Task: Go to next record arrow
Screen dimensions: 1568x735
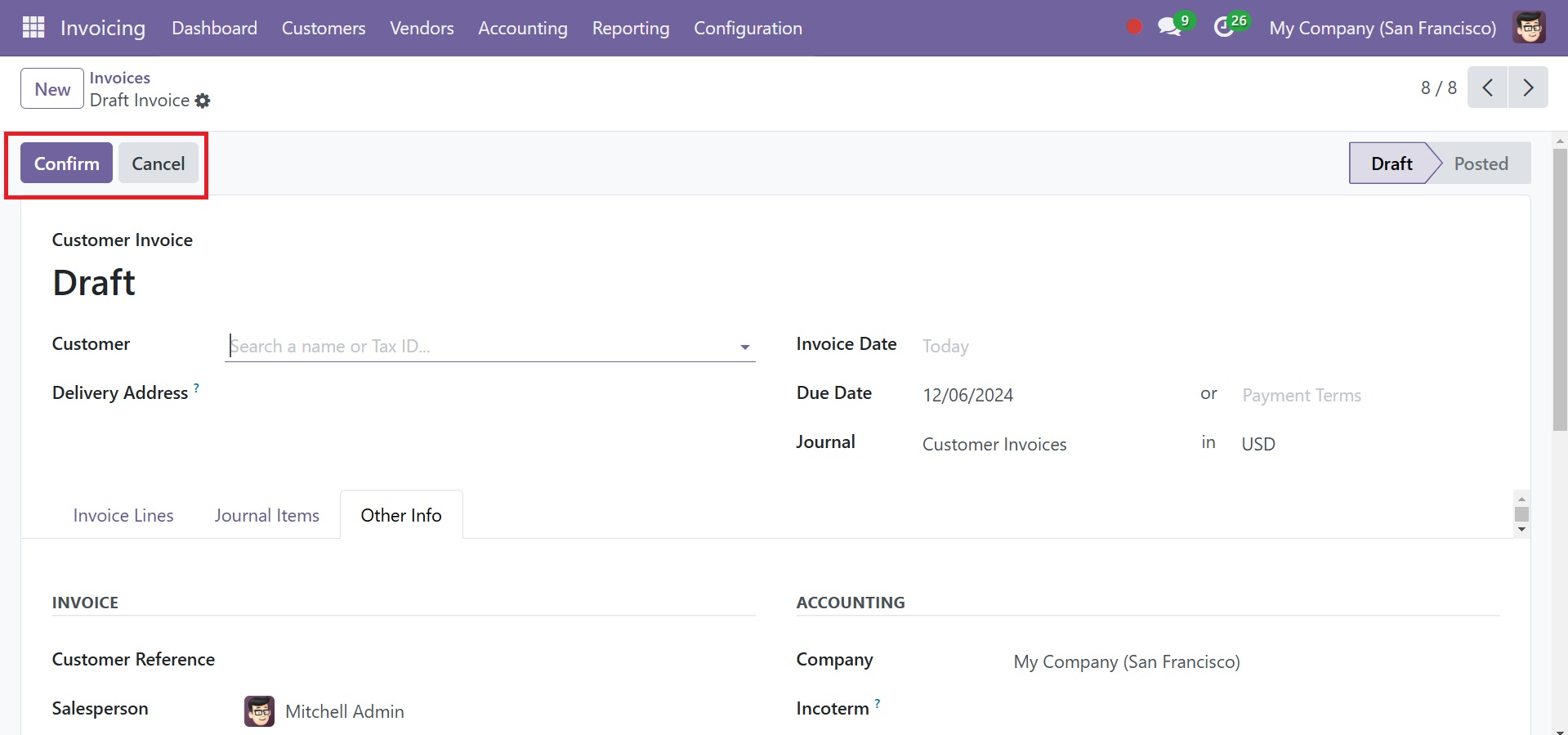Action: 1528,87
